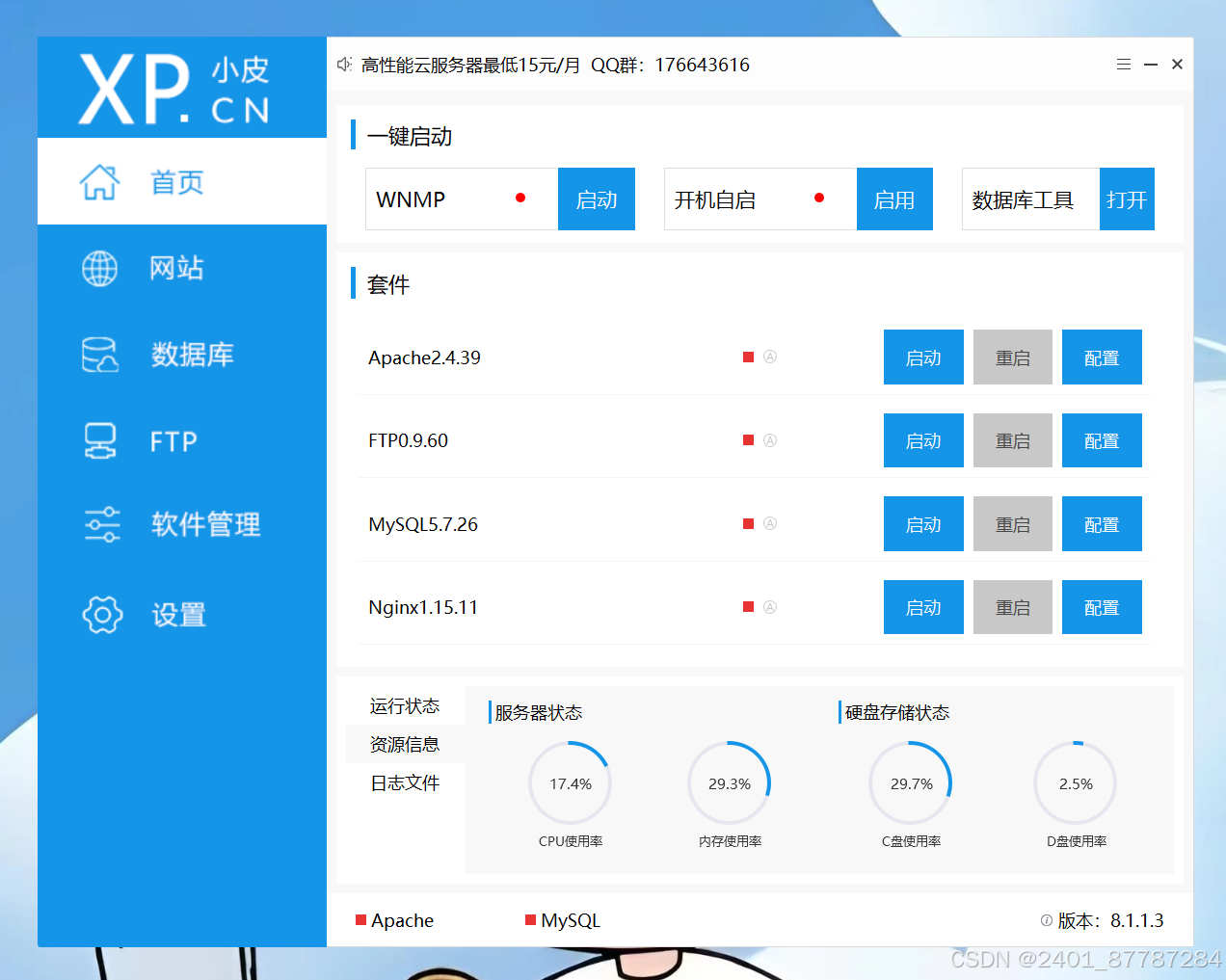Open the hamburger menu in the title bar
This screenshot has width=1226, height=980.
click(1124, 65)
